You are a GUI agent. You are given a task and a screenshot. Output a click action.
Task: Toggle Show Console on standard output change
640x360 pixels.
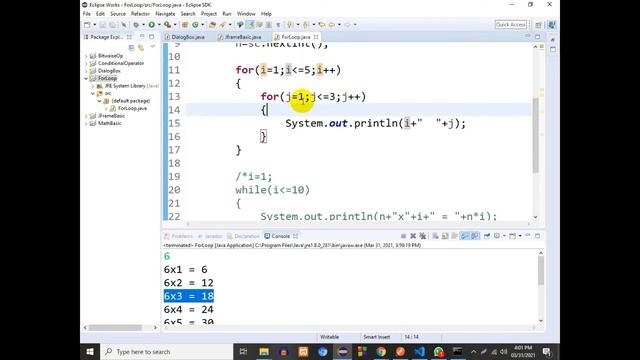465,236
